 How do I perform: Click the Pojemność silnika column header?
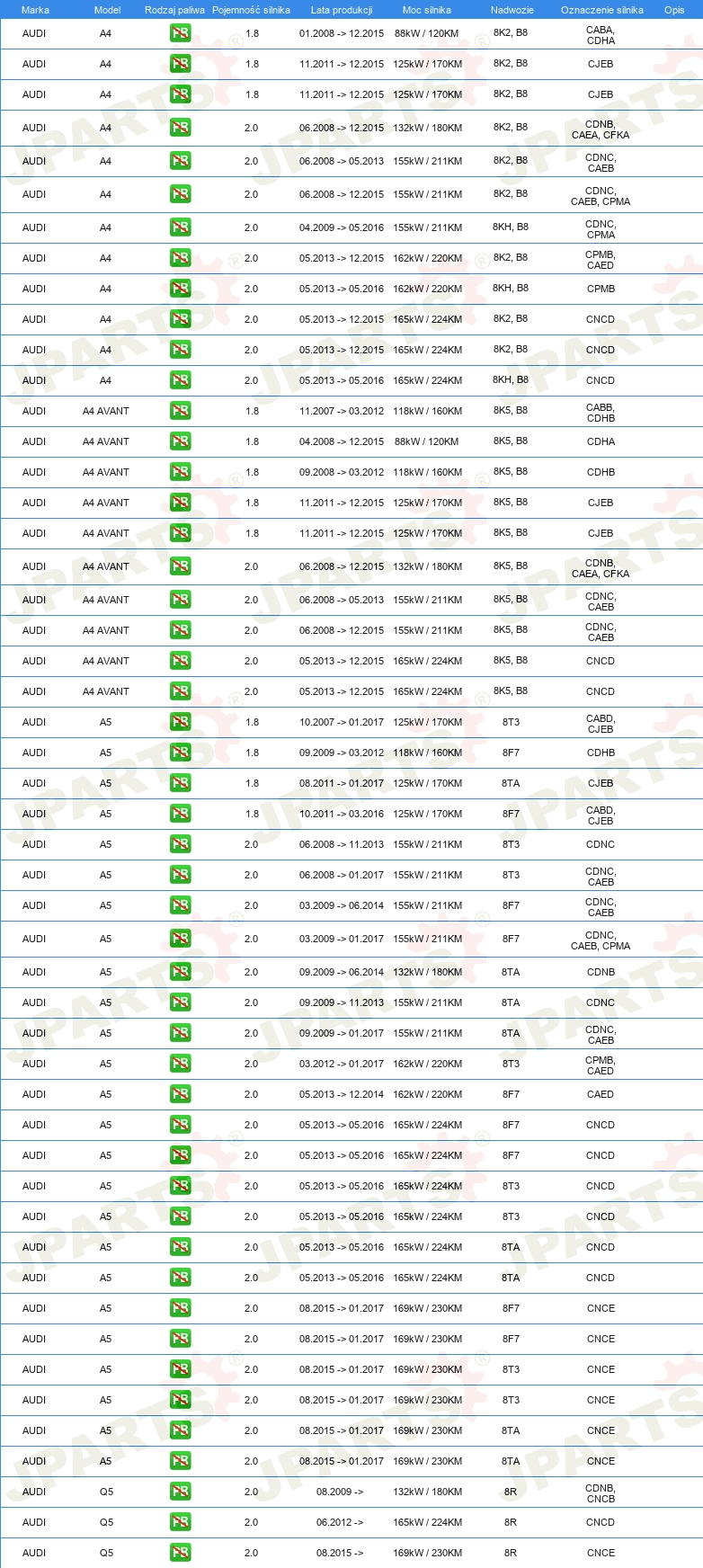tap(251, 10)
